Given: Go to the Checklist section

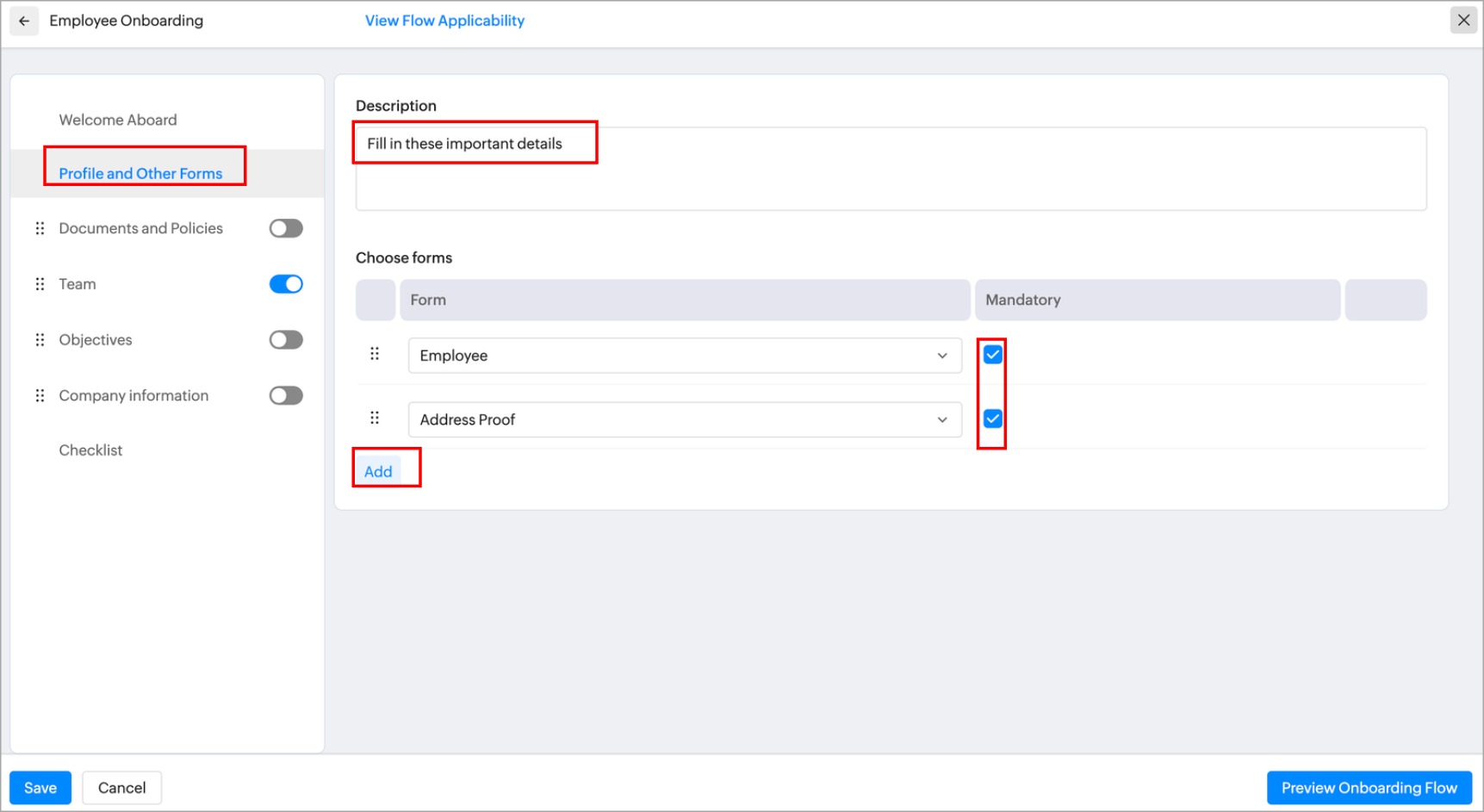Looking at the screenshot, I should (x=90, y=450).
